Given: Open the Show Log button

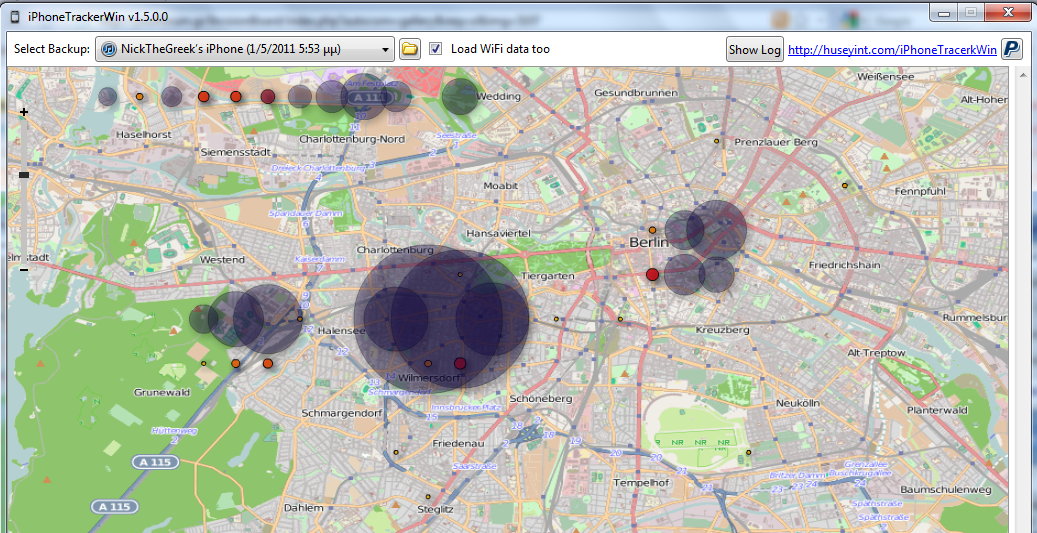Looking at the screenshot, I should tap(754, 50).
